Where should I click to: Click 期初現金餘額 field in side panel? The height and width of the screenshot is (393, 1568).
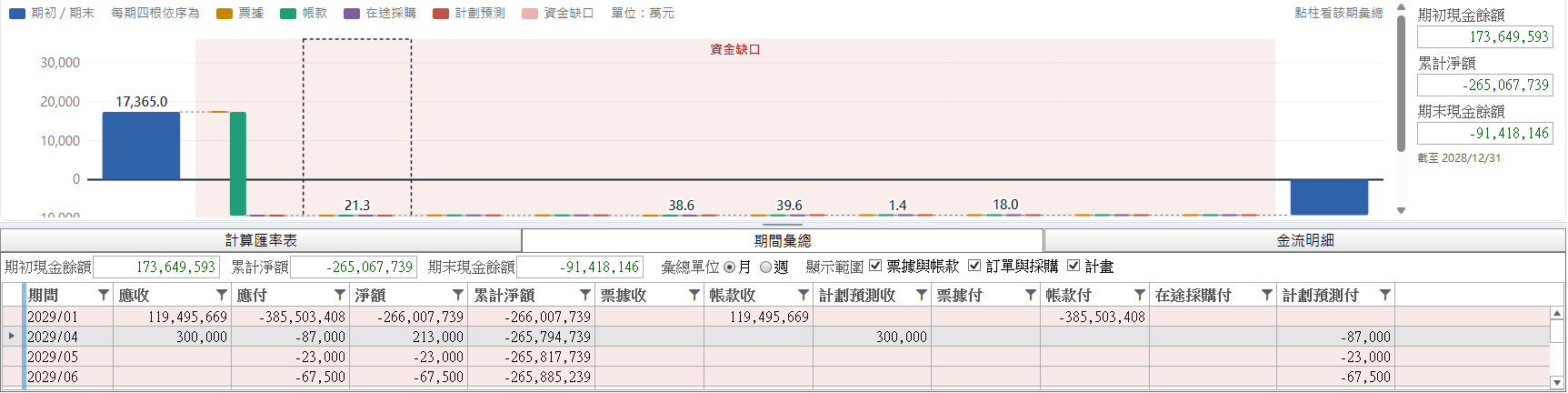1485,36
